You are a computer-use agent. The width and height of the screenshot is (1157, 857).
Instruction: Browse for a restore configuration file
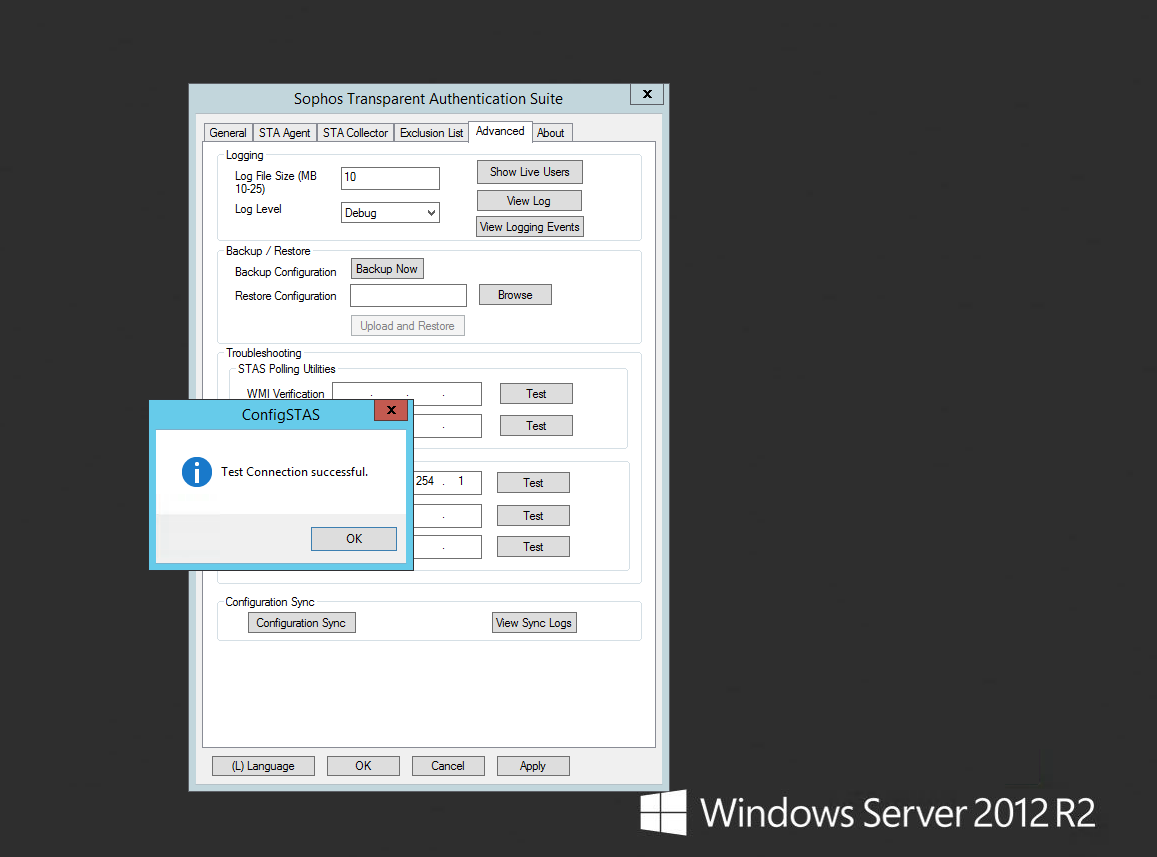point(515,295)
